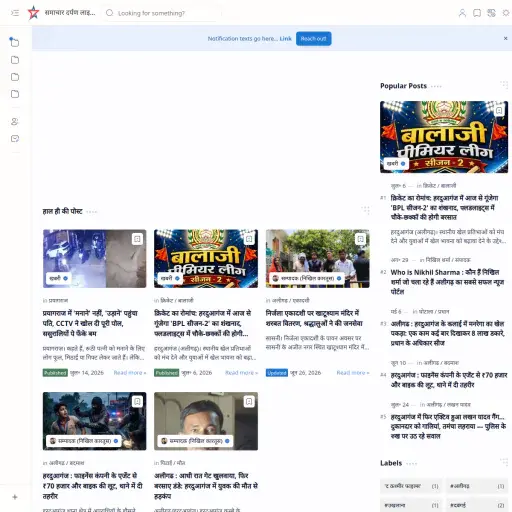Click Published badge on the जुल॰ 14 post
Screen dimensions: 512x512
click(x=55, y=373)
